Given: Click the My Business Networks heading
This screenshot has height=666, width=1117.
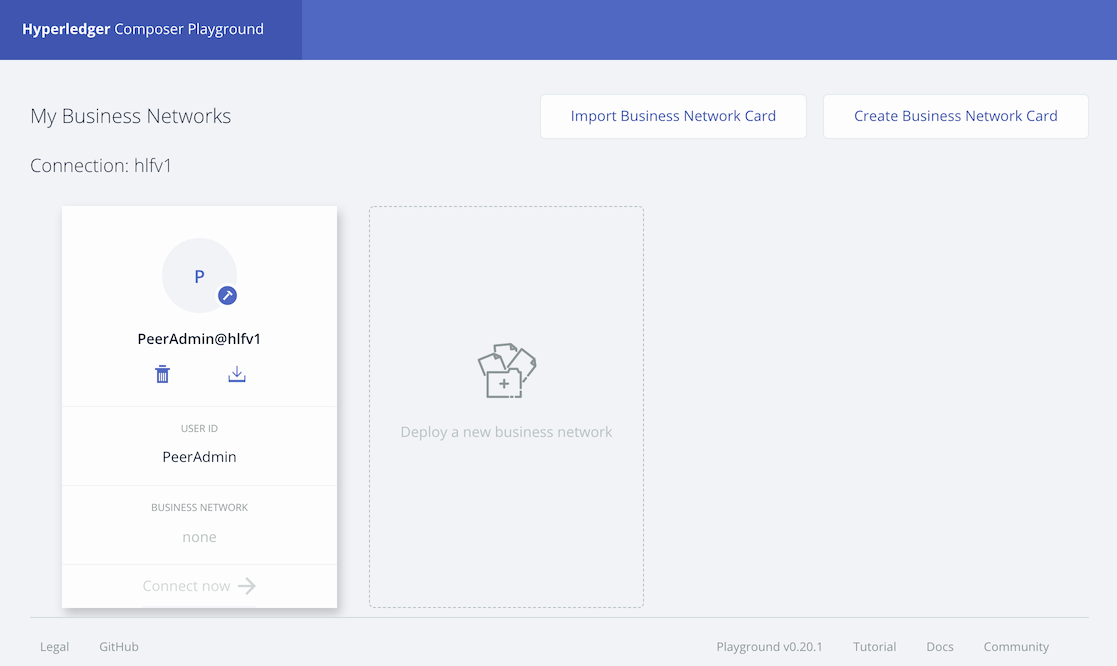Looking at the screenshot, I should (130, 116).
